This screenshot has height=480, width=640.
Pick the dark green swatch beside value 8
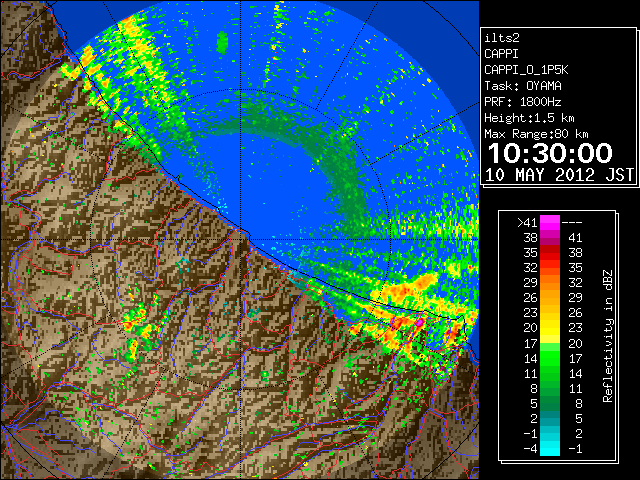(549, 388)
